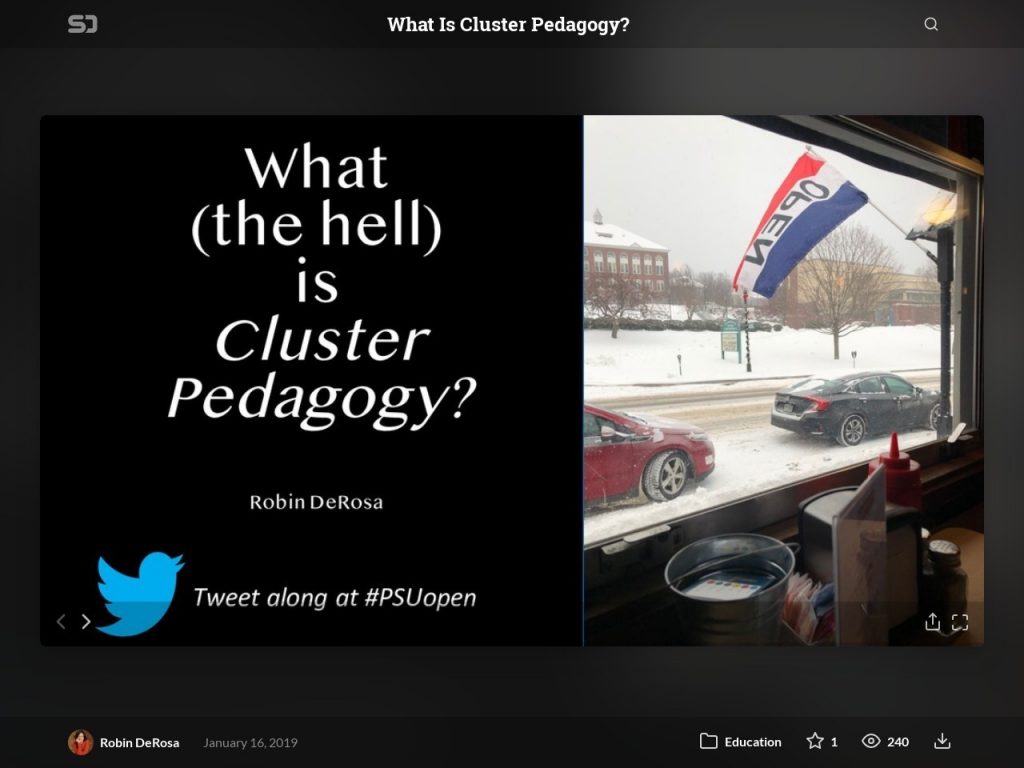Viewport: 1024px width, 768px height.
Task: Visit Robin DeRosa's profile link
Action: coord(139,742)
